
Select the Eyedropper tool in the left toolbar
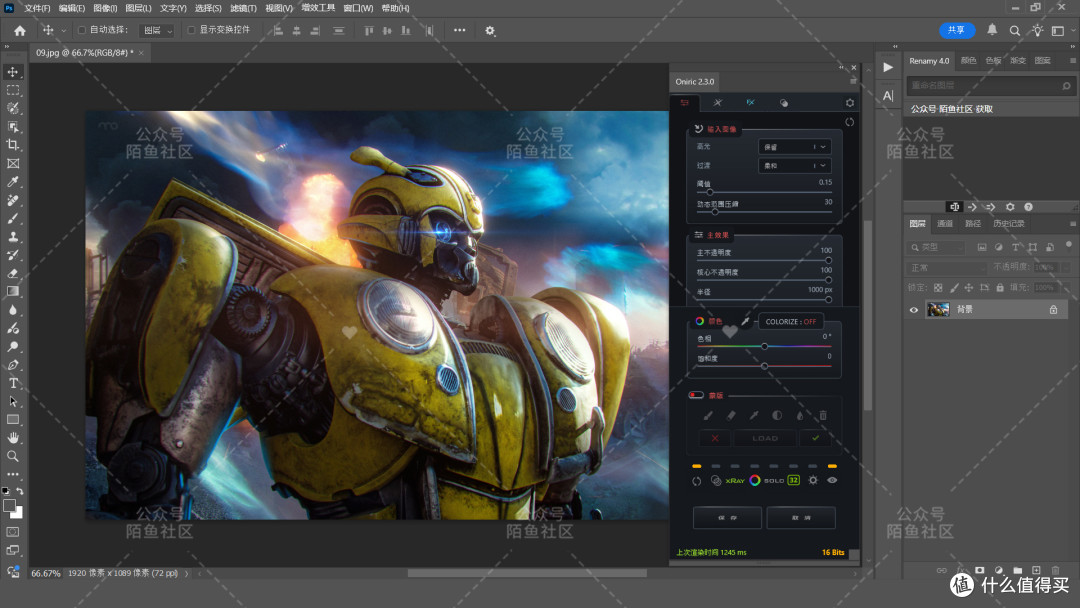click(x=12, y=182)
